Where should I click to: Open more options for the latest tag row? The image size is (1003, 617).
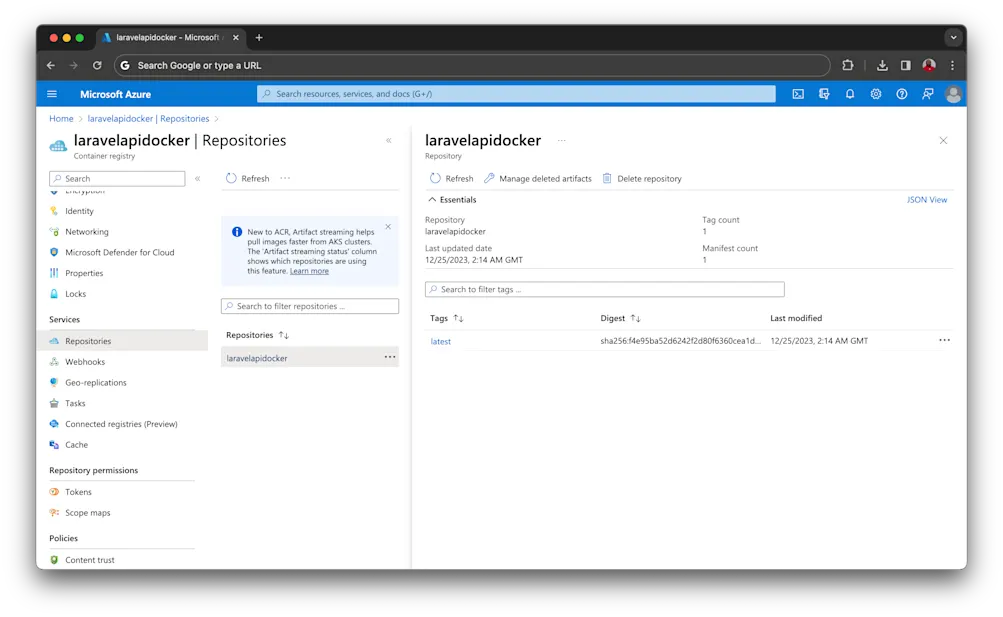944,340
